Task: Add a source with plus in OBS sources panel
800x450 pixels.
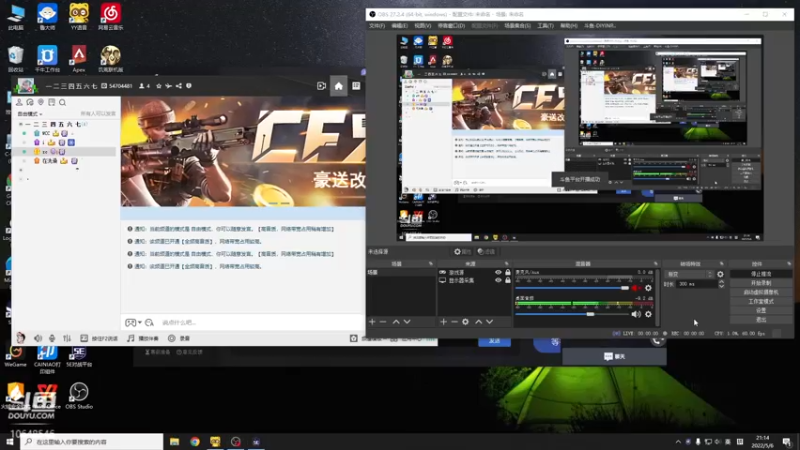Action: pyautogui.click(x=443, y=322)
